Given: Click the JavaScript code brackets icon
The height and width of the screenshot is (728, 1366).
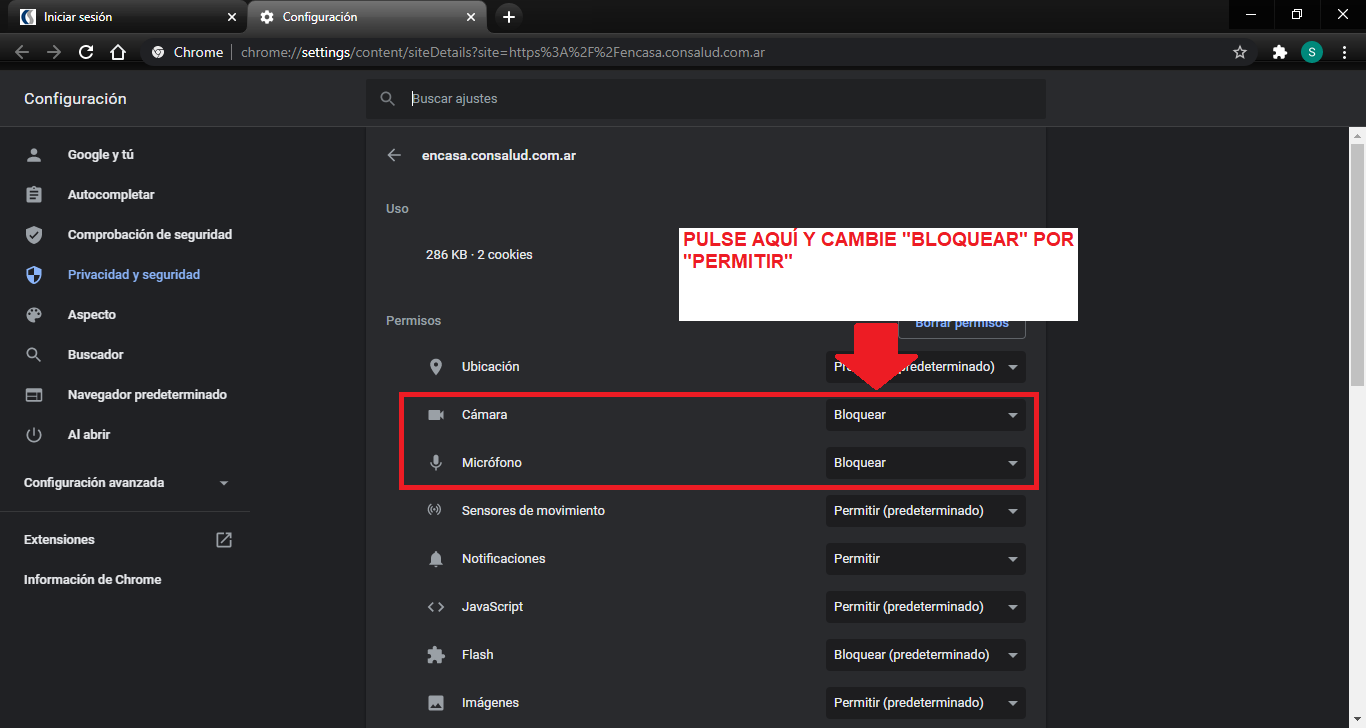Looking at the screenshot, I should click(x=436, y=606).
